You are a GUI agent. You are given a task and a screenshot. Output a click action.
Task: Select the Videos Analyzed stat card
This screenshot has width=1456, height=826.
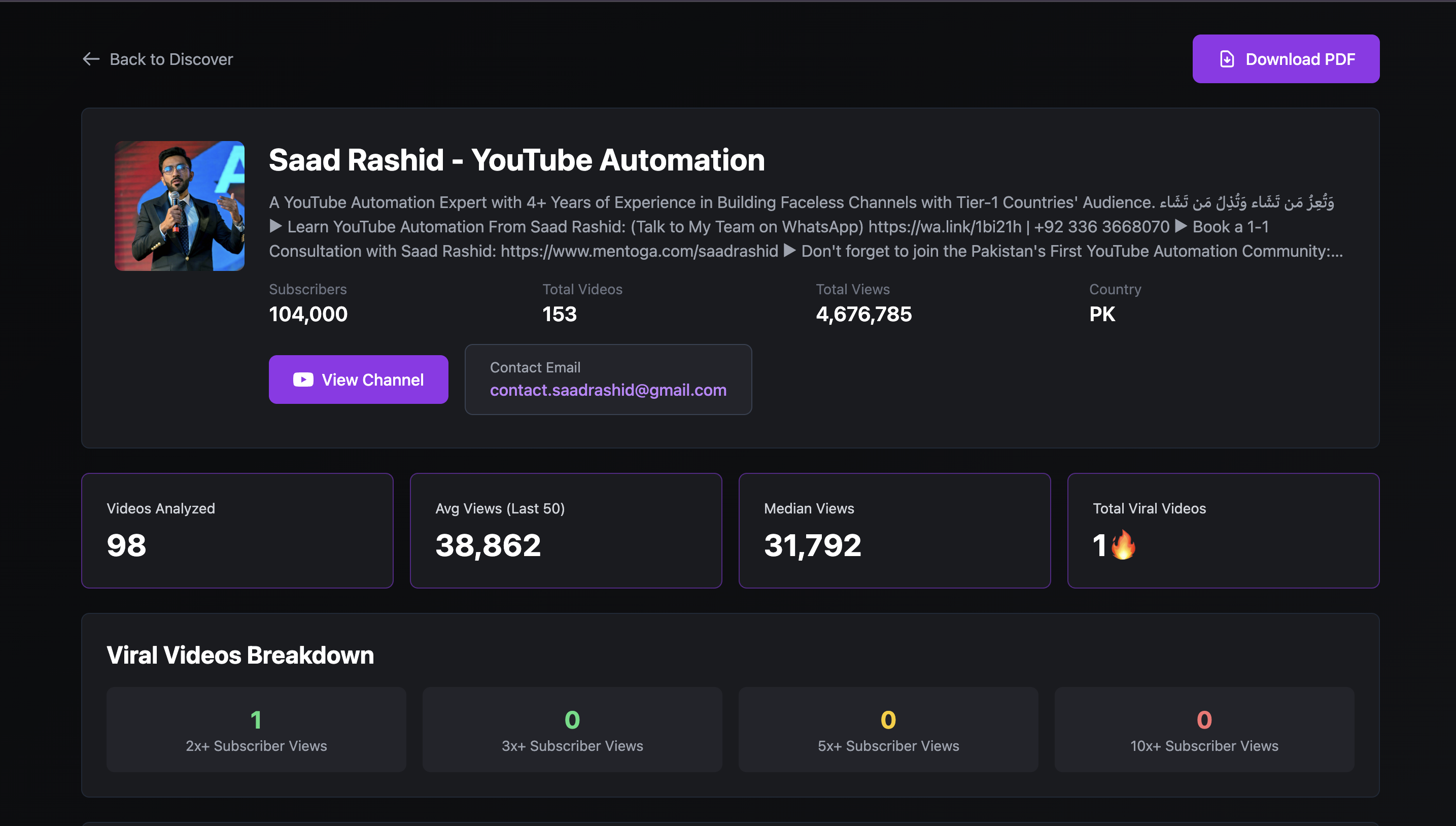coord(237,530)
